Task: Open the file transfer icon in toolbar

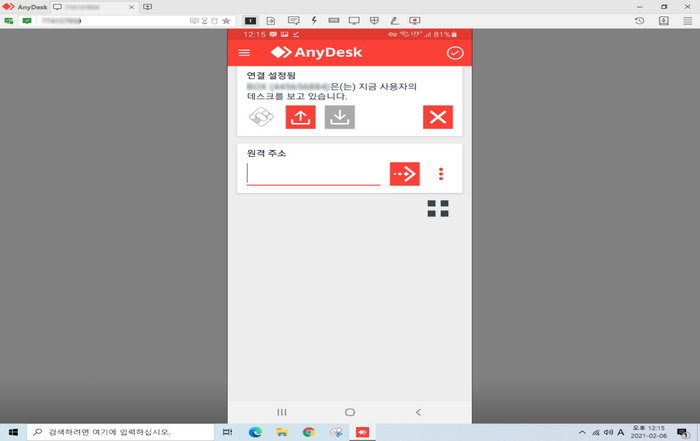Action: [271, 21]
